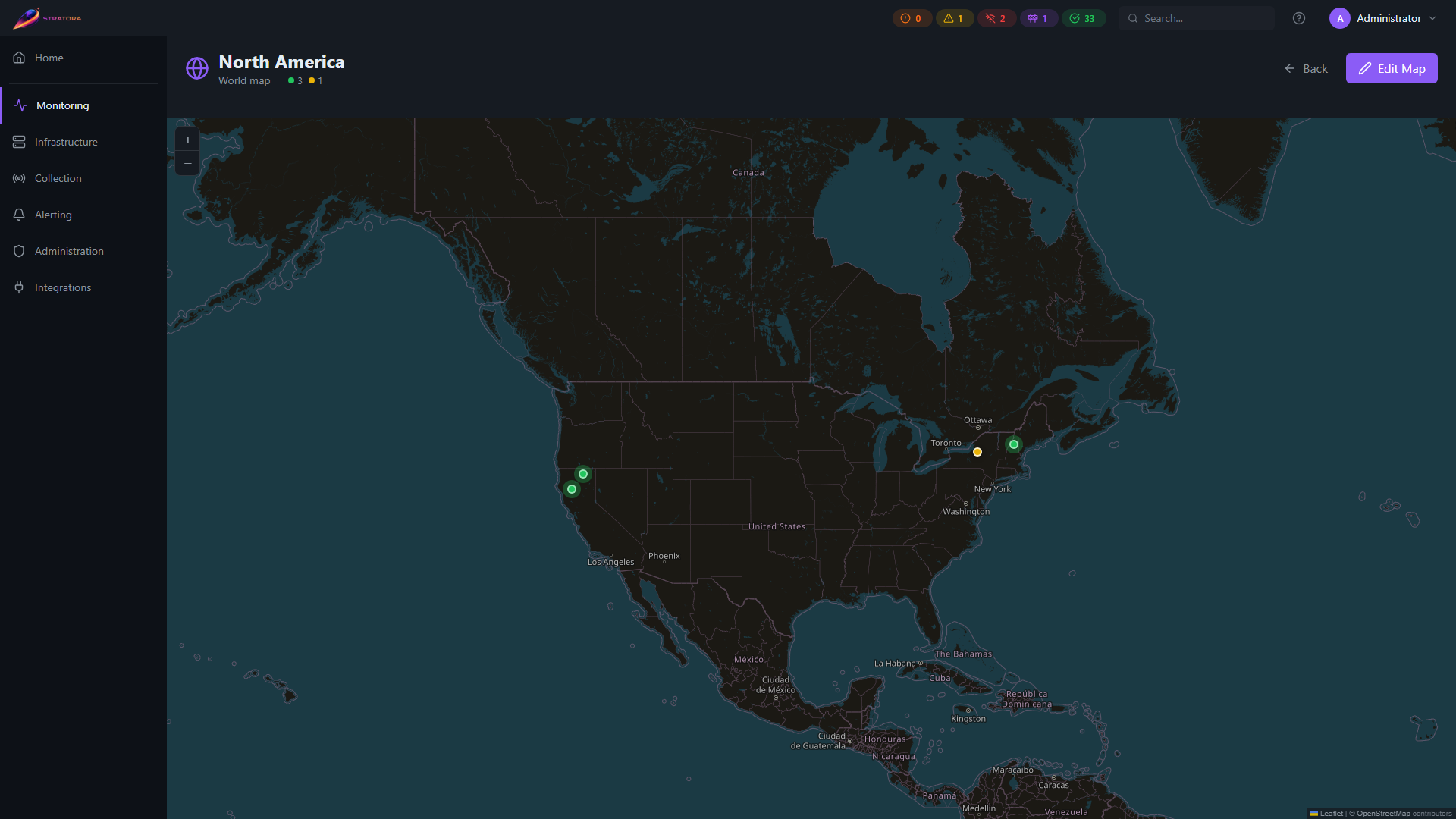Open the Integrations section
Screen dimensions: 1456x819
[x=83, y=287]
